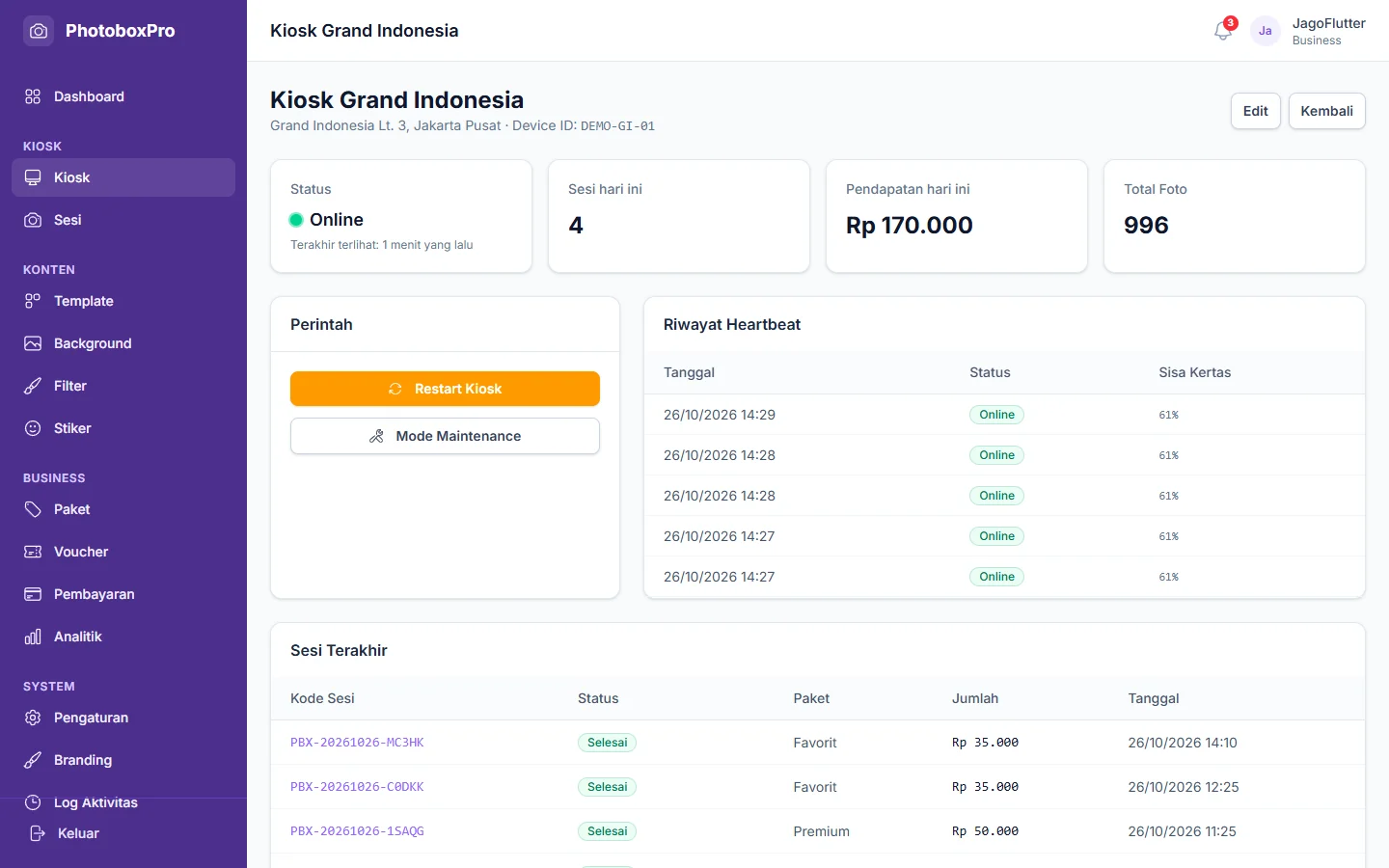
Task: Click the Keluar logout icon
Action: point(38,833)
